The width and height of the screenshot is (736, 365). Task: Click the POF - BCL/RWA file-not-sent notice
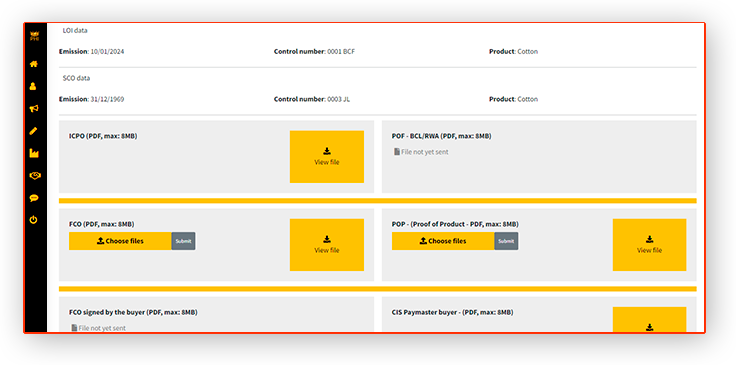point(421,152)
